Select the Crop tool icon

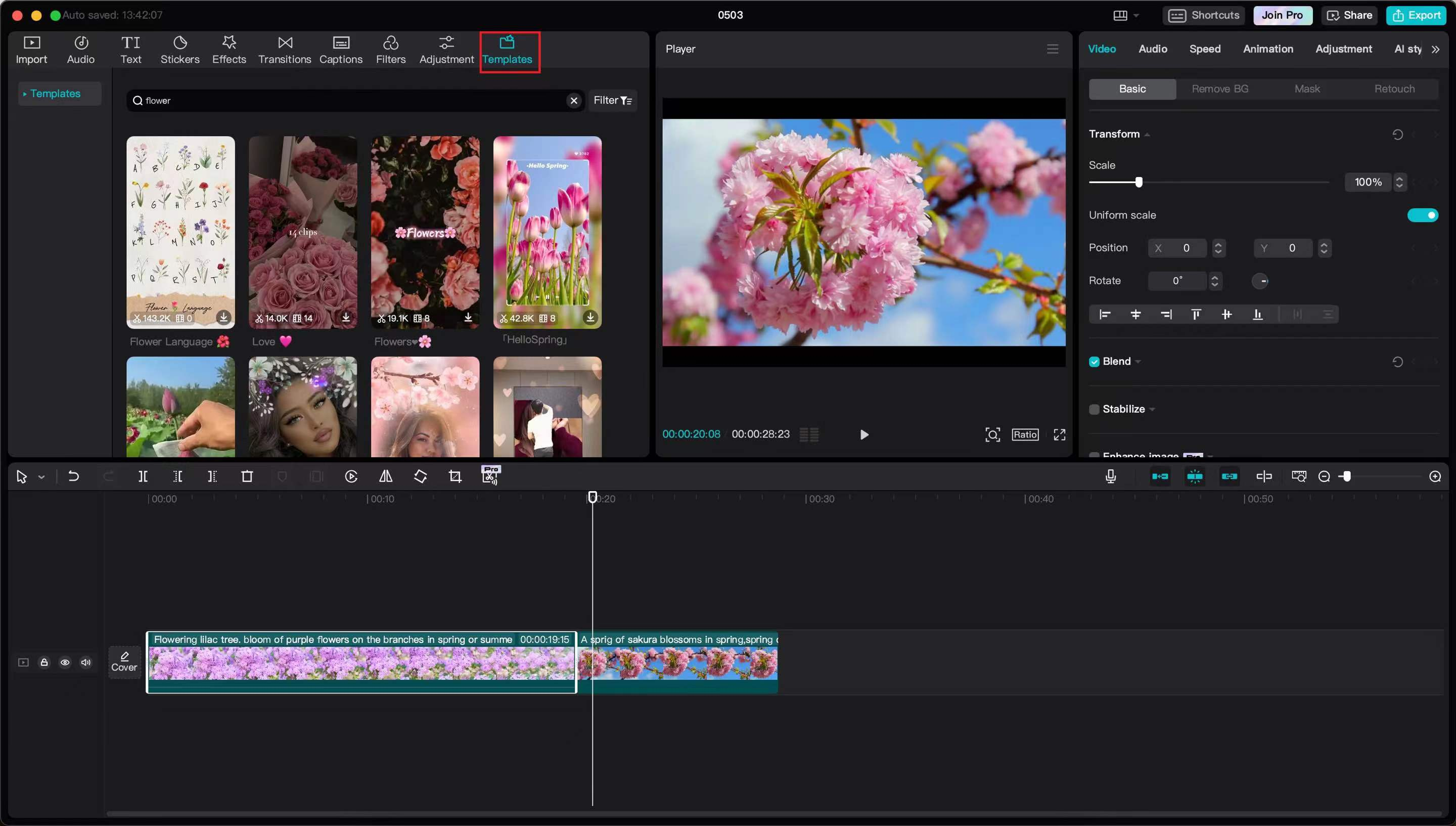[x=454, y=476]
